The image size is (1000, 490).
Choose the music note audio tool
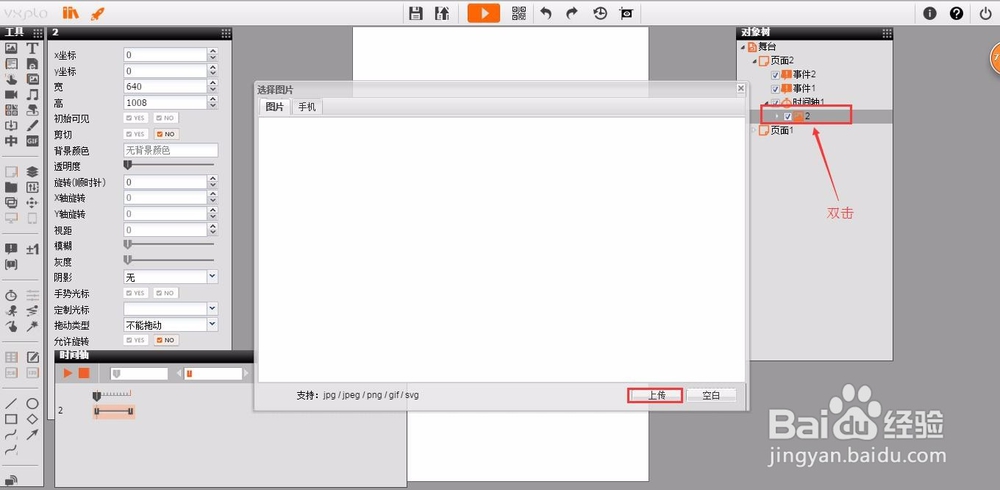coord(32,94)
